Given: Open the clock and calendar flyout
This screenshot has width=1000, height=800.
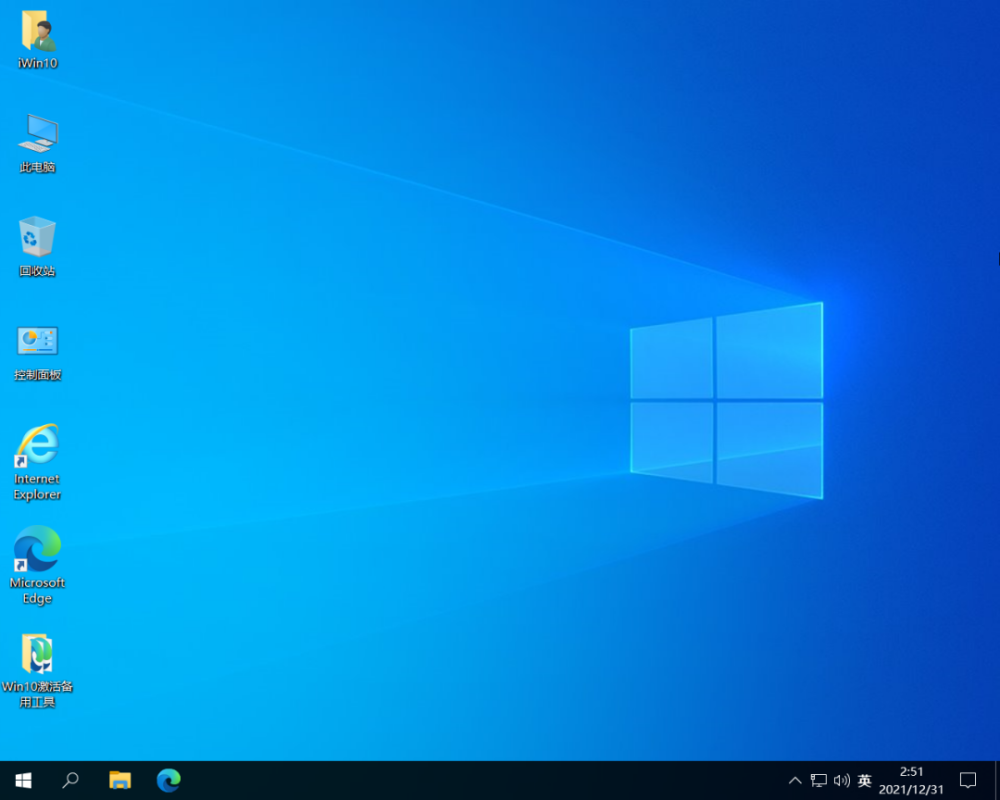Looking at the screenshot, I should [911, 780].
